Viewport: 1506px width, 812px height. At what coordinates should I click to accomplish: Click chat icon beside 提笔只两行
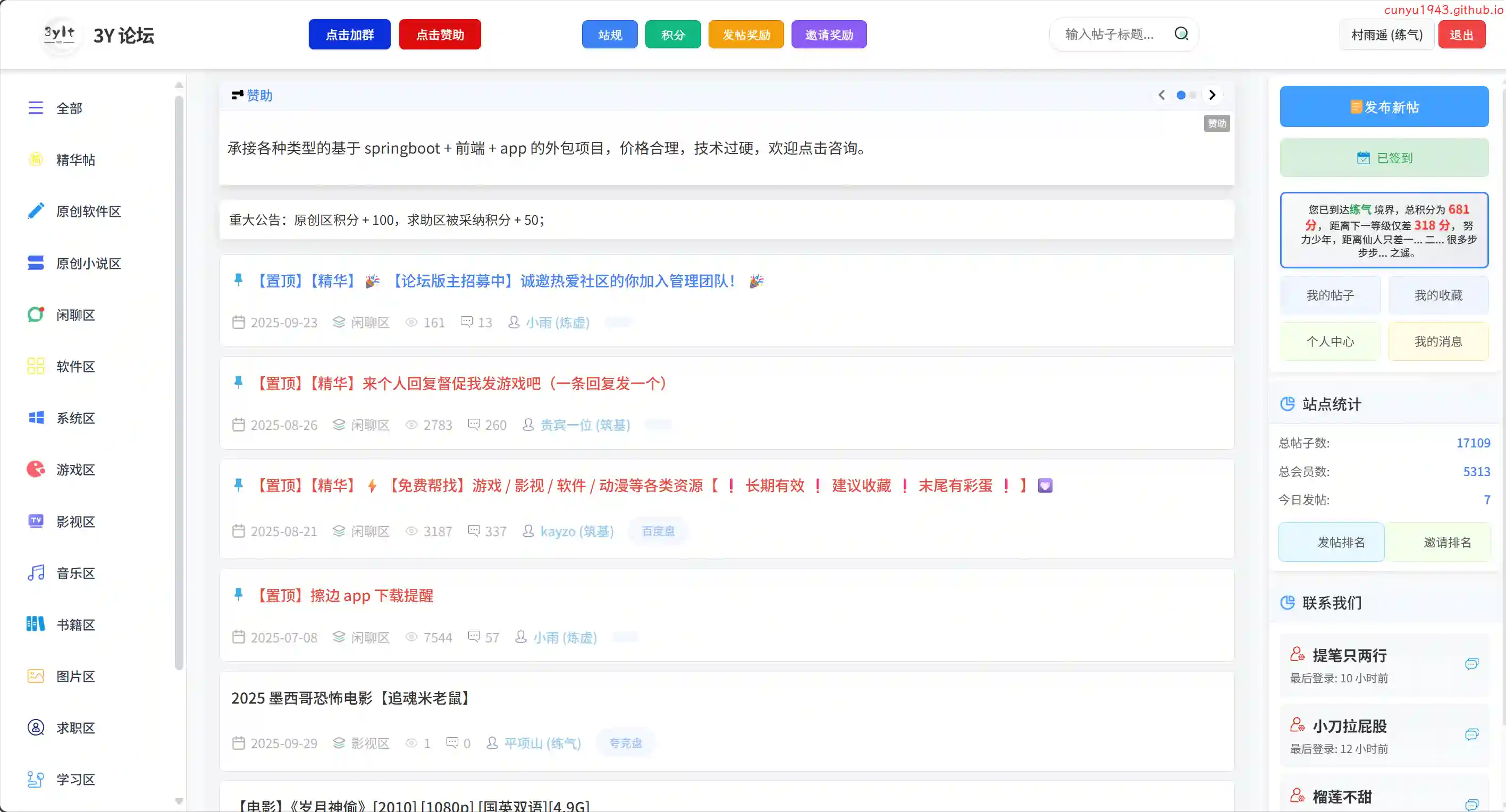point(1471,664)
